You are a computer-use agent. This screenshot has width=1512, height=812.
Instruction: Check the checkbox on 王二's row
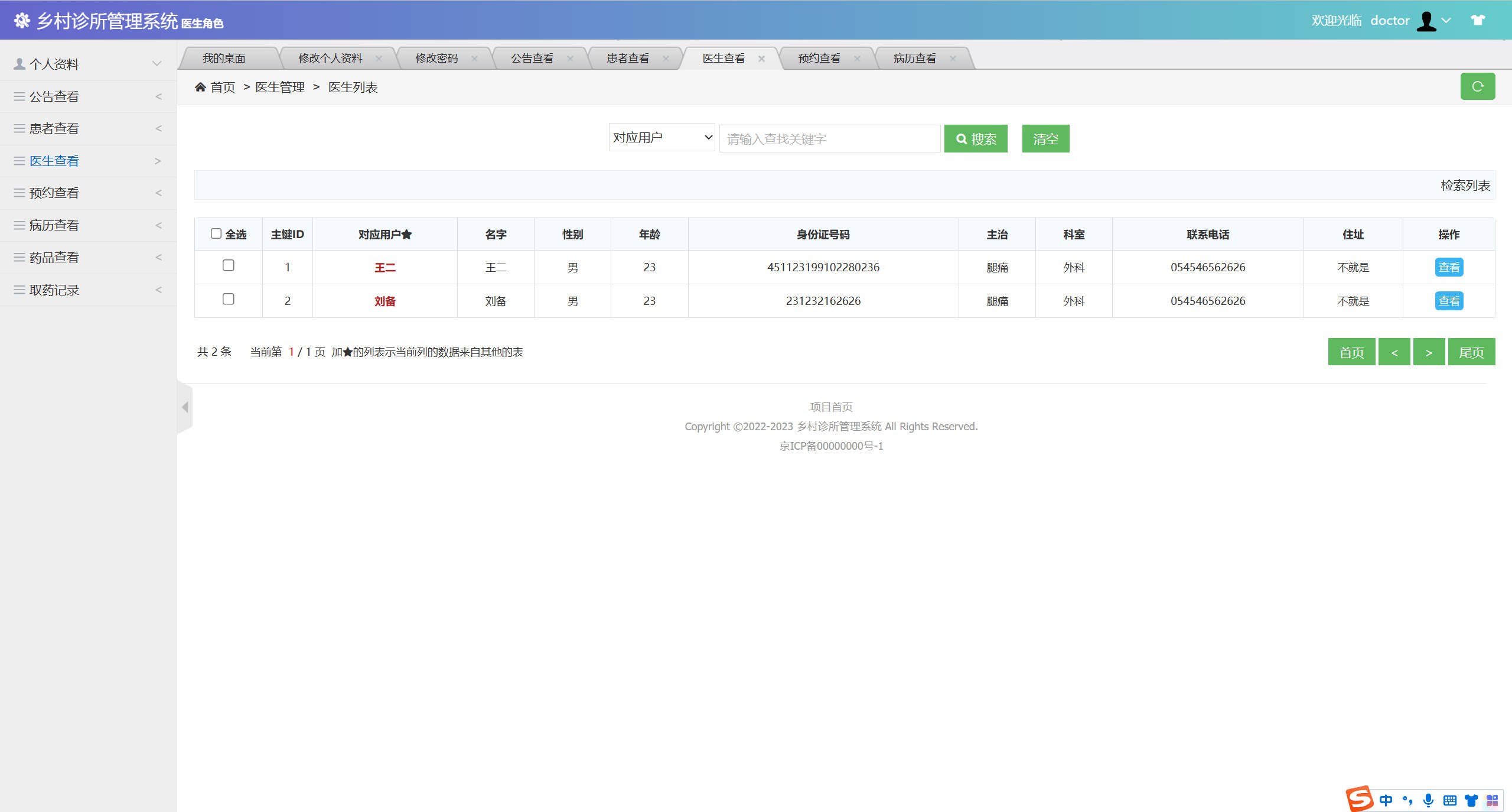[229, 266]
